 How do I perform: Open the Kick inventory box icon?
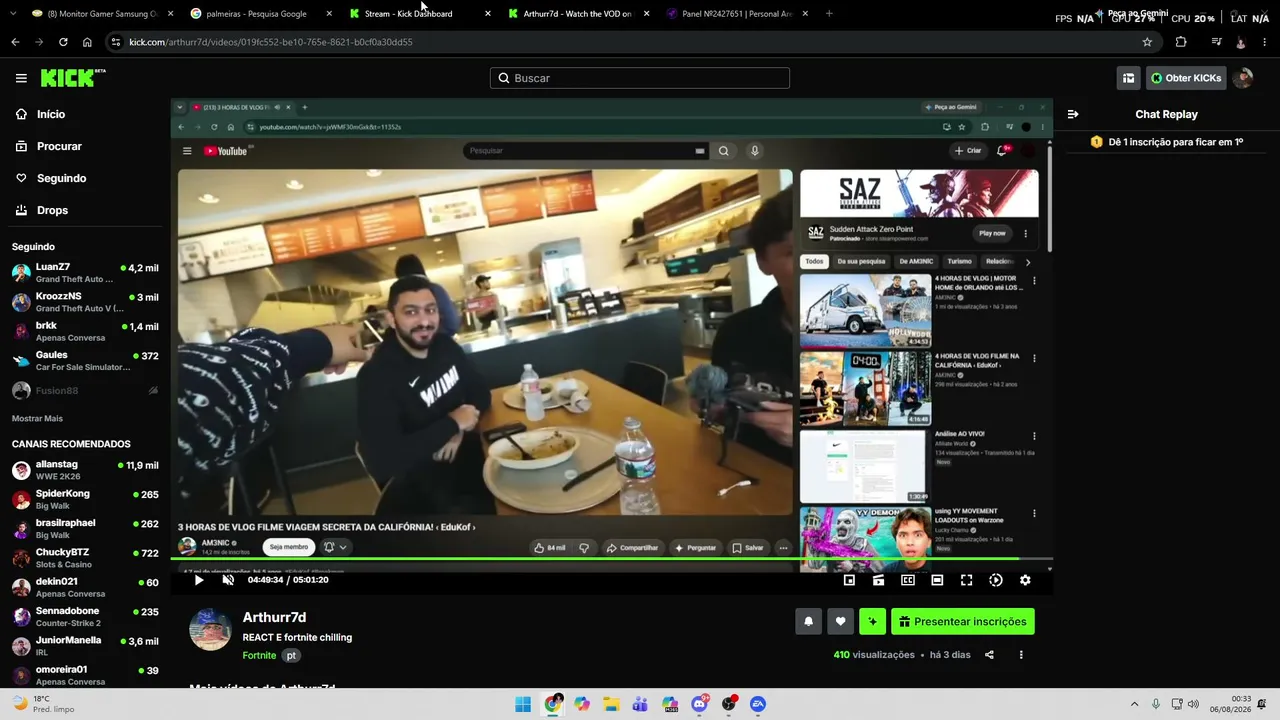pos(1129,78)
